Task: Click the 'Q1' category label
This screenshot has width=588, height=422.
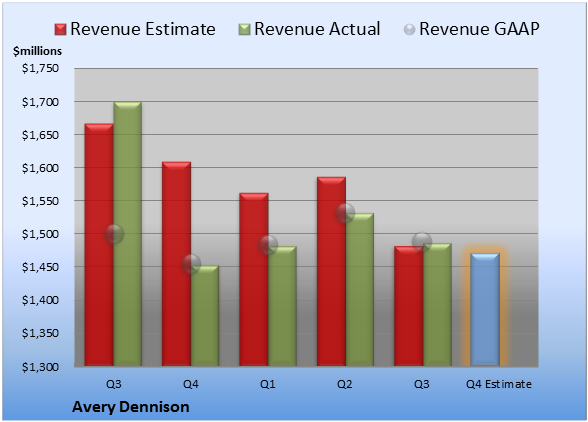Action: tap(268, 384)
